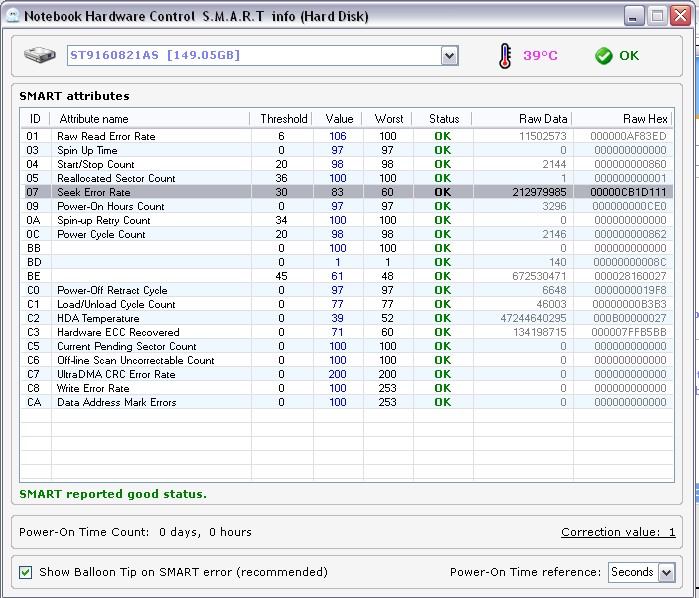The height and width of the screenshot is (598, 699).
Task: Select the Power-On Hours Count row
Action: (347, 206)
